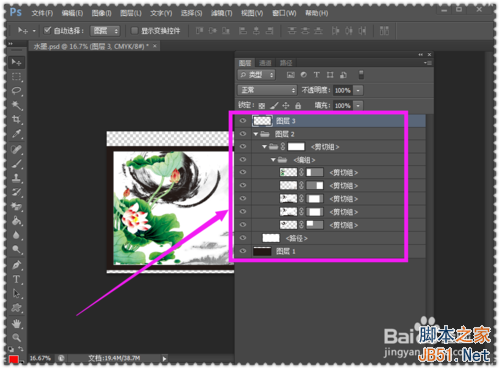Collapse the 图层 2 group
This screenshot has width=500, height=369.
(x=256, y=134)
